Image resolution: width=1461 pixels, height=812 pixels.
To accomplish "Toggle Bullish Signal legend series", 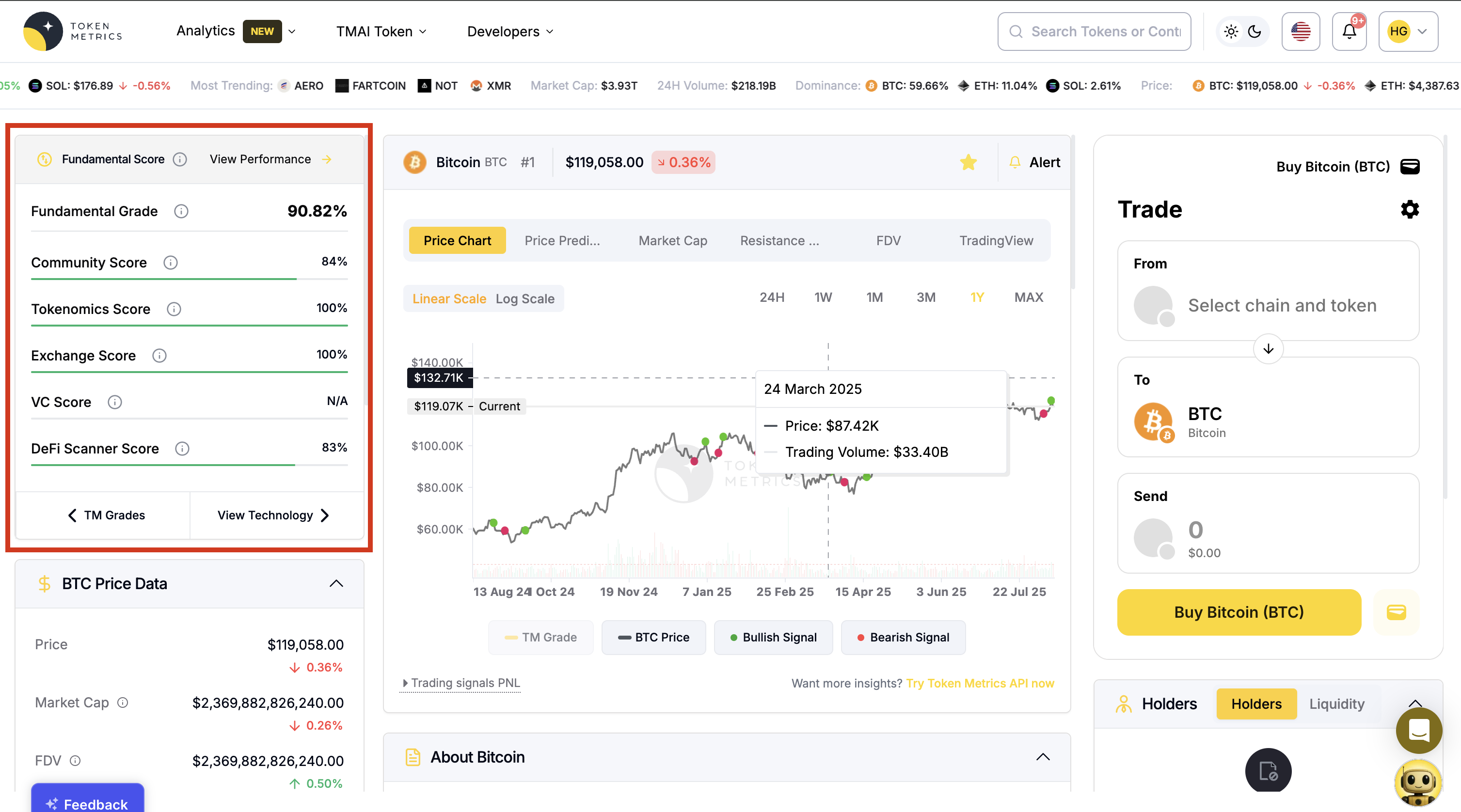I will tap(773, 638).
